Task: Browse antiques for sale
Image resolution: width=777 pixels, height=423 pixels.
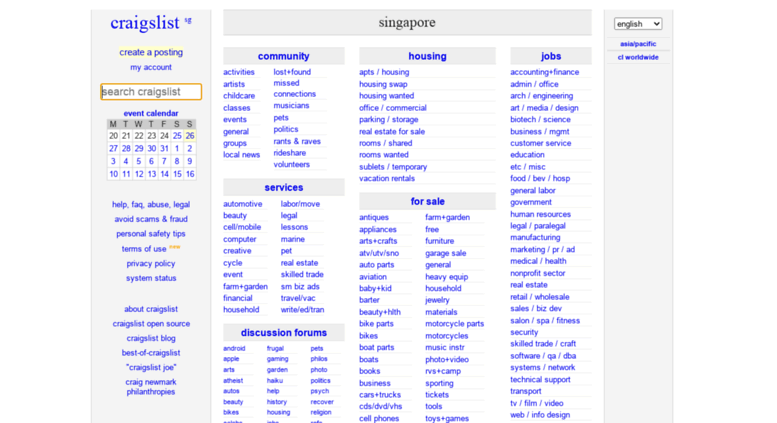Action: point(374,217)
